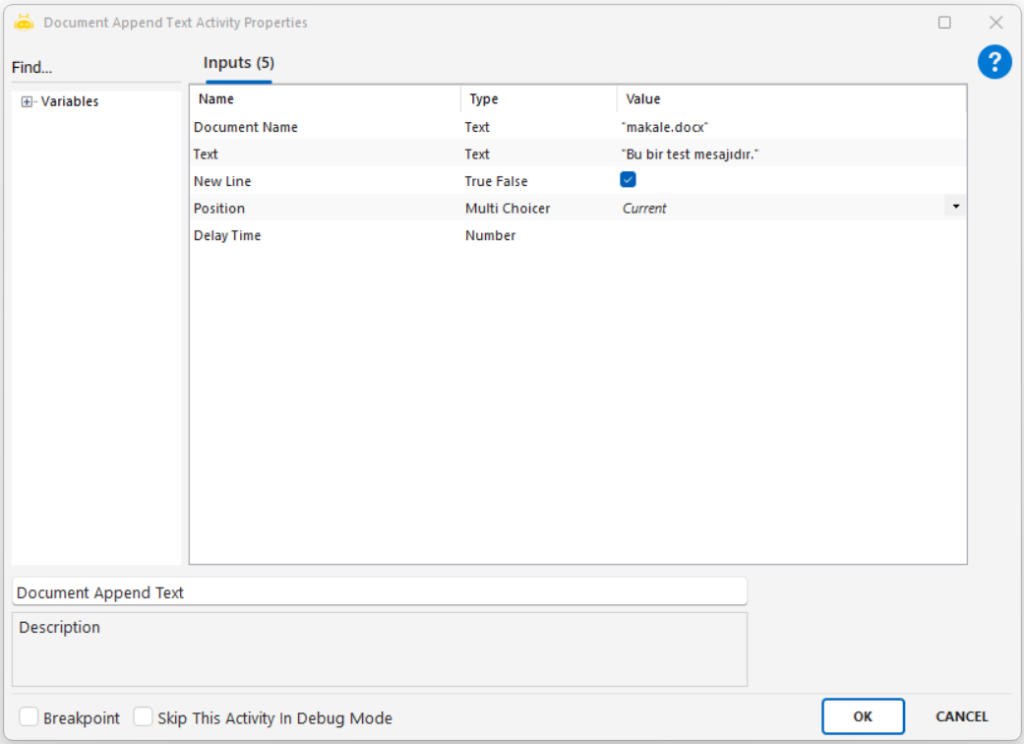1024x744 pixels.
Task: Maximize the properties window
Action: pos(944,22)
